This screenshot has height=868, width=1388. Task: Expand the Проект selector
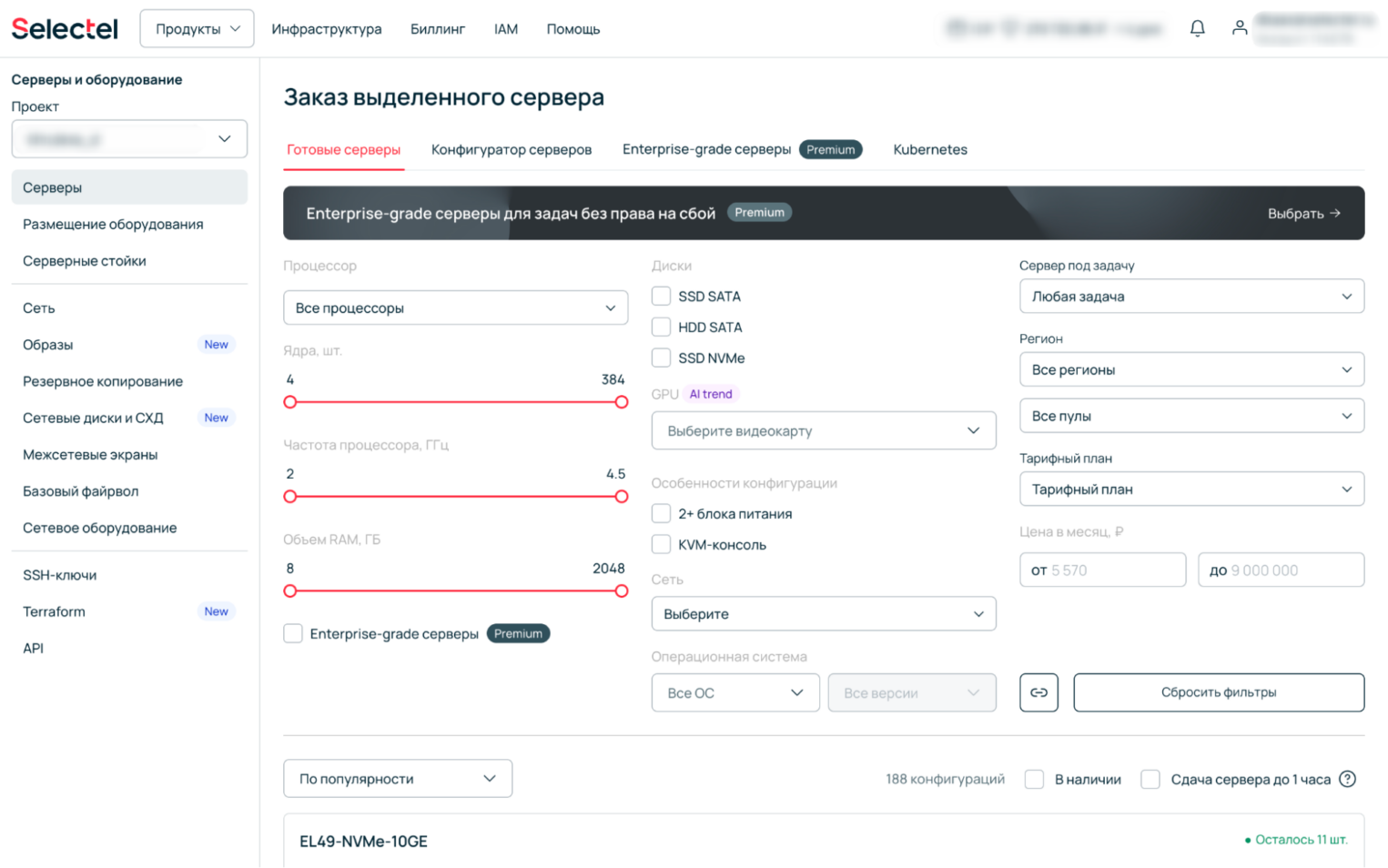click(129, 139)
